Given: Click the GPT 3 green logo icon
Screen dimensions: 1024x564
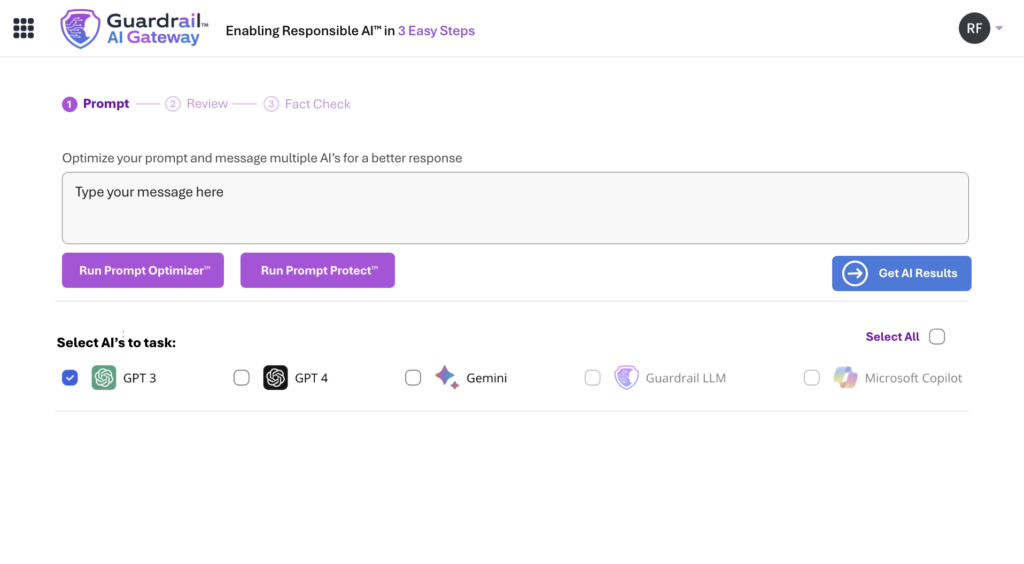Looking at the screenshot, I should pos(104,378).
